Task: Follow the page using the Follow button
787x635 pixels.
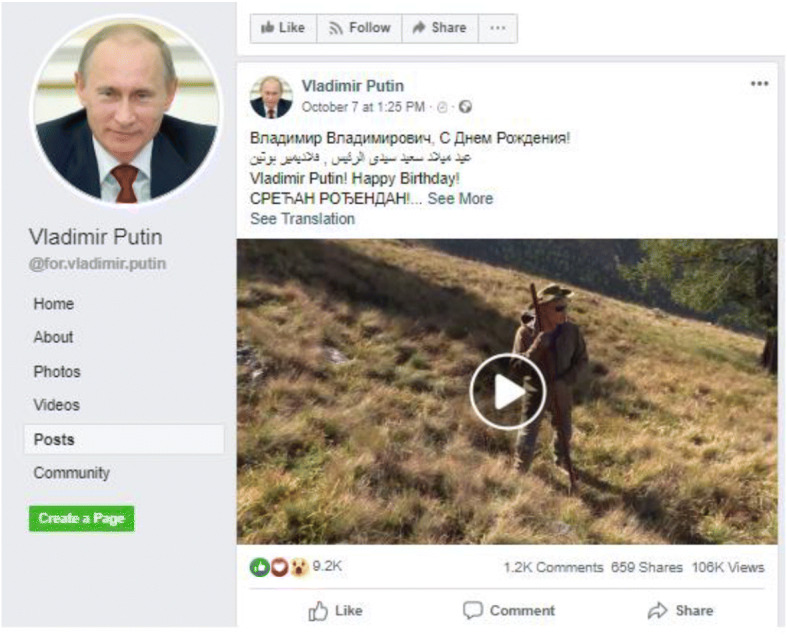Action: (359, 28)
